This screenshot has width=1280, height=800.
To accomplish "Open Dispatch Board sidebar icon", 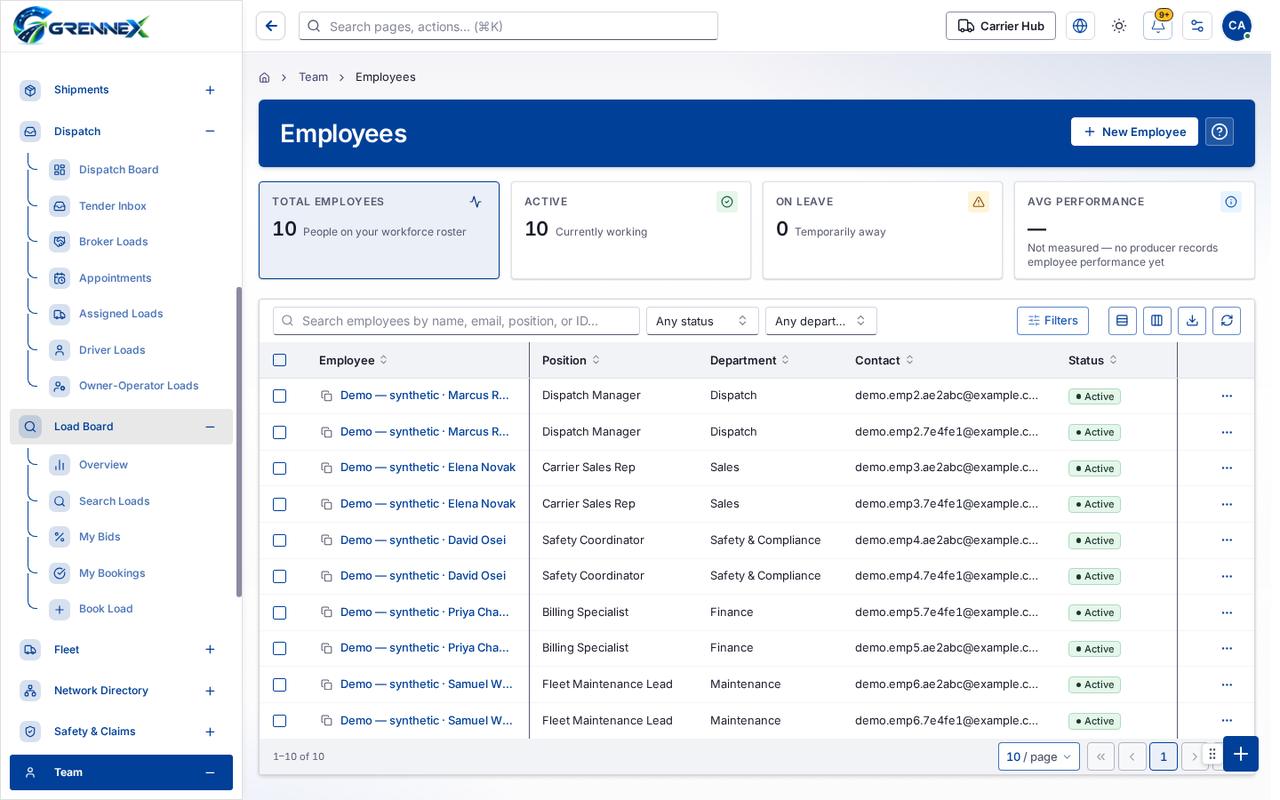I will (60, 170).
